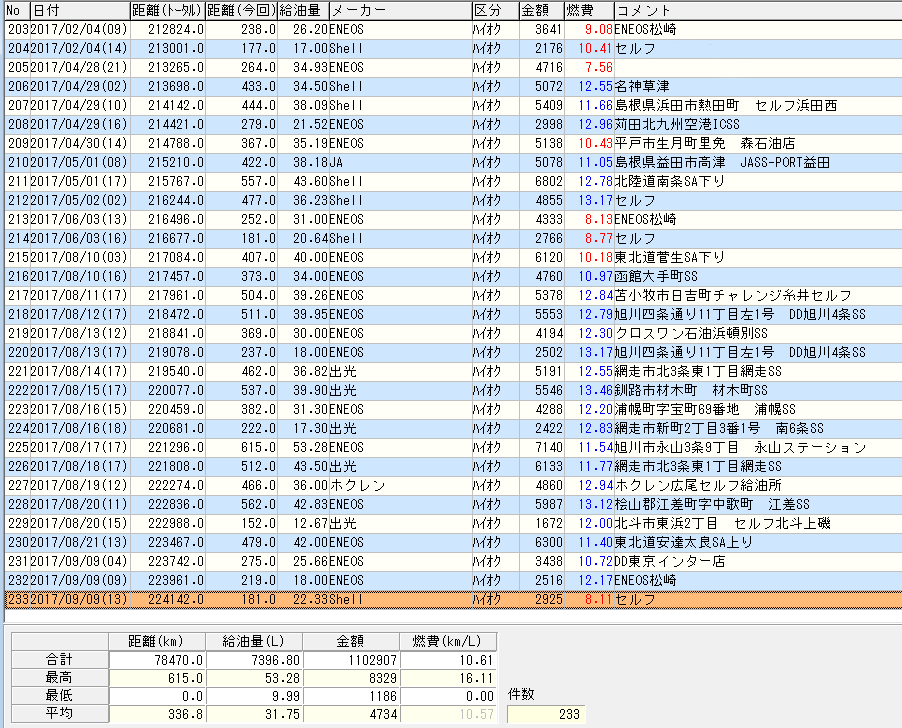
Task: Click amount 2422 in row 224
Action: pos(549,428)
